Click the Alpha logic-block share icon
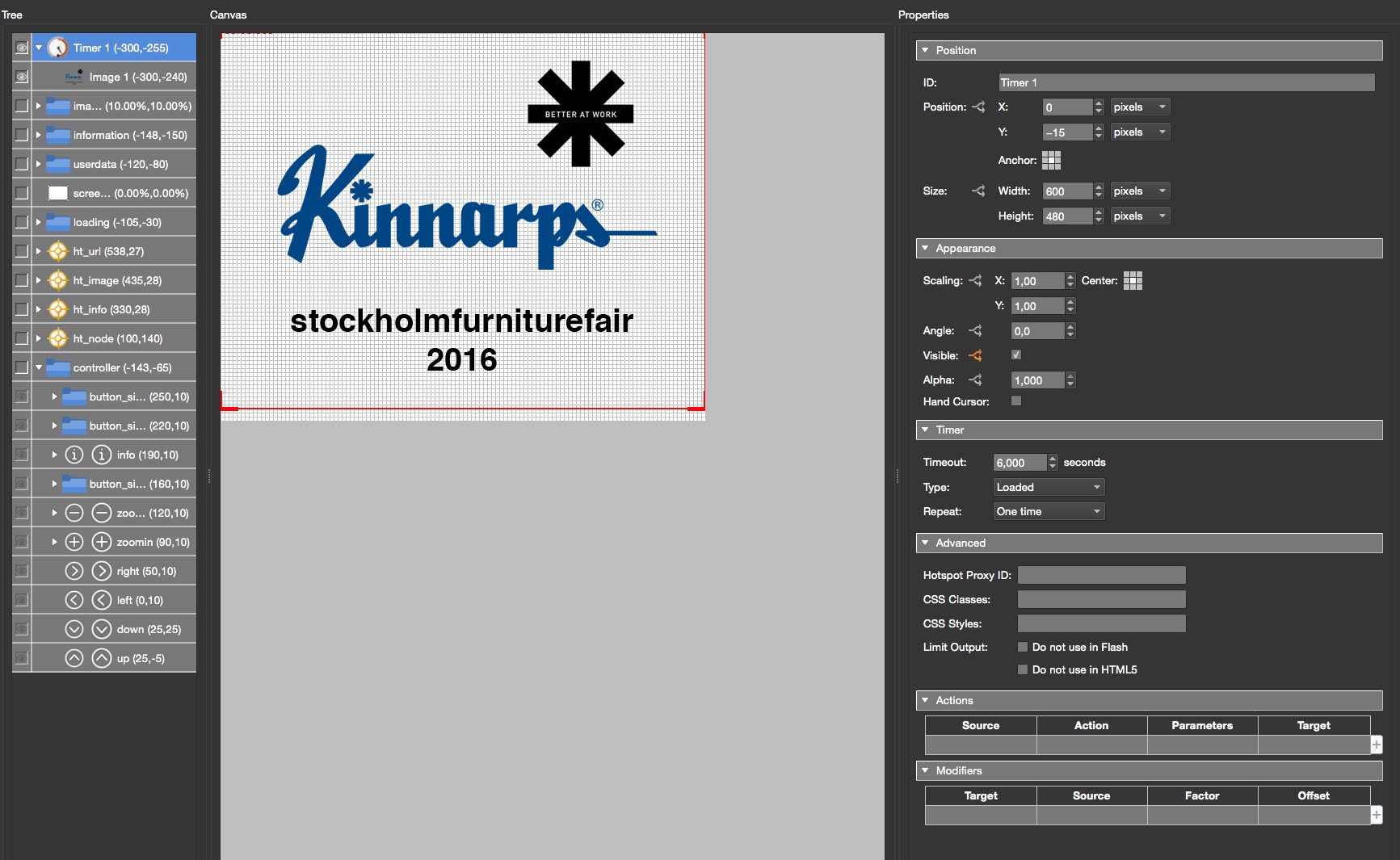This screenshot has width=1400, height=860. click(x=975, y=380)
